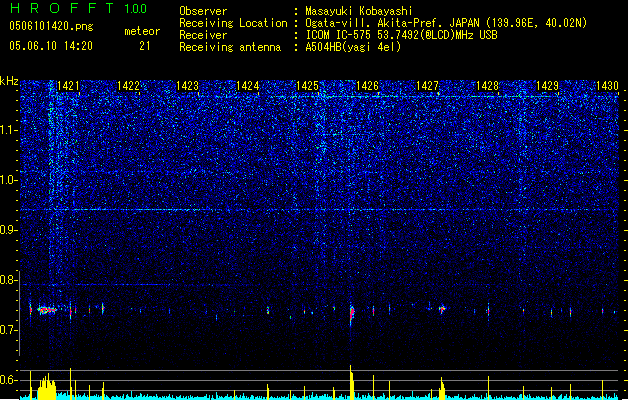Viewport: 629px width, 400px height.
Task: Click the 1421 time axis marker
Action: (x=68, y=86)
